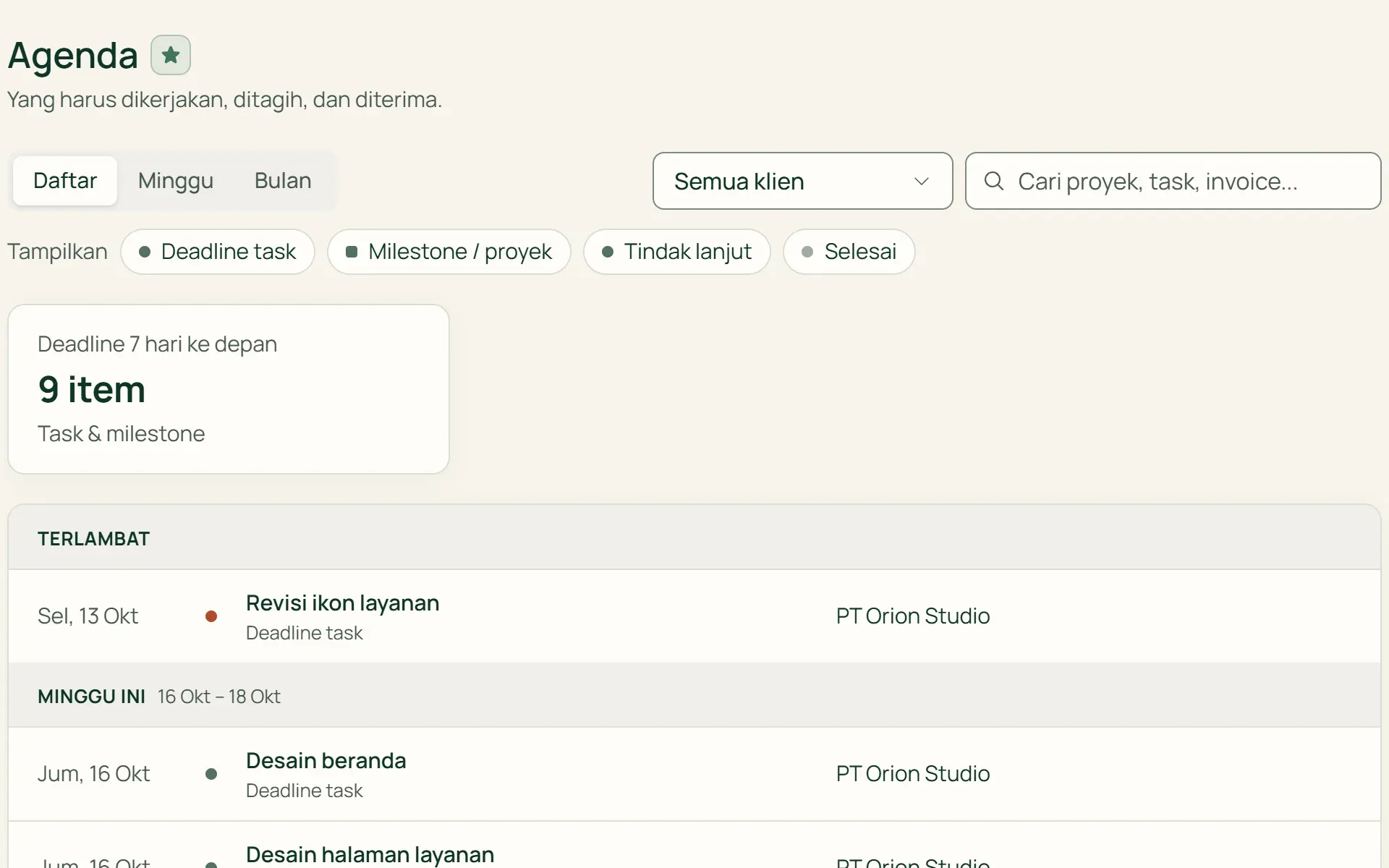Click the star favorite icon beside Agenda
This screenshot has width=1389, height=868.
click(171, 55)
